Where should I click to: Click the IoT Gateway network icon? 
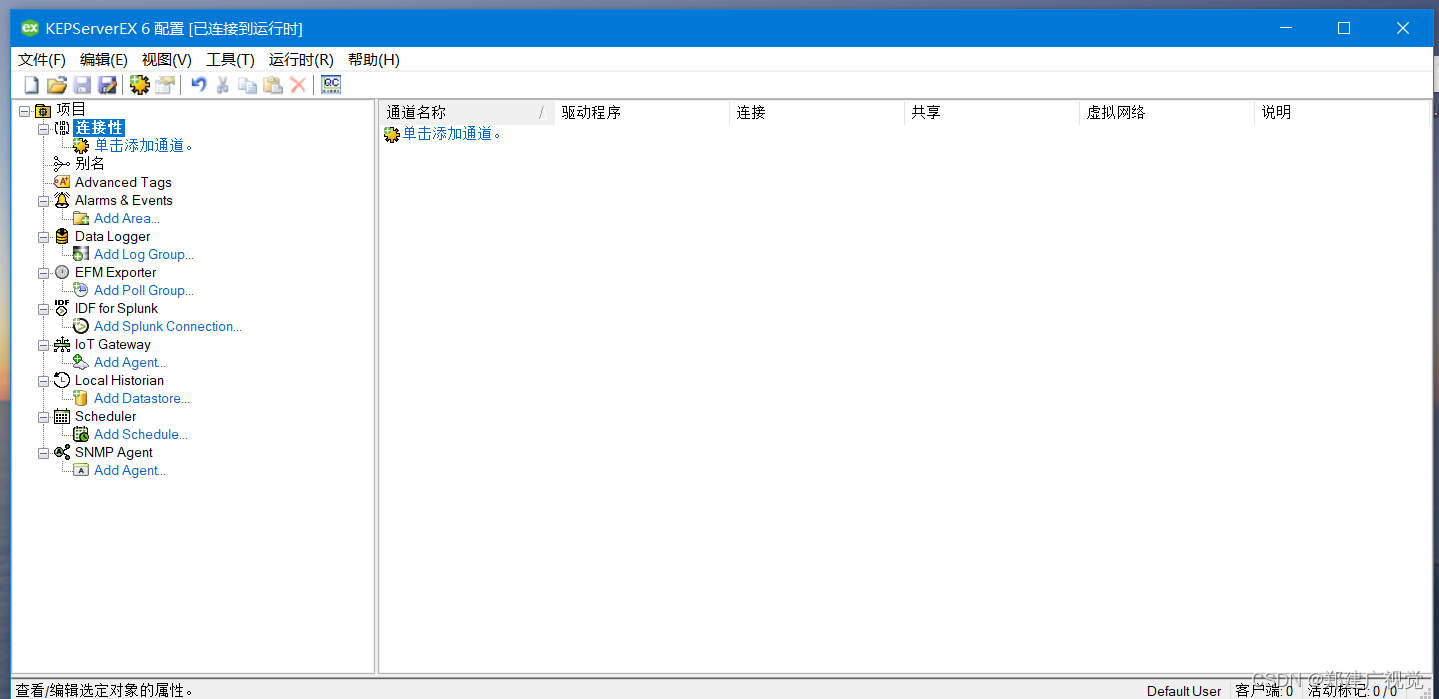tap(62, 344)
